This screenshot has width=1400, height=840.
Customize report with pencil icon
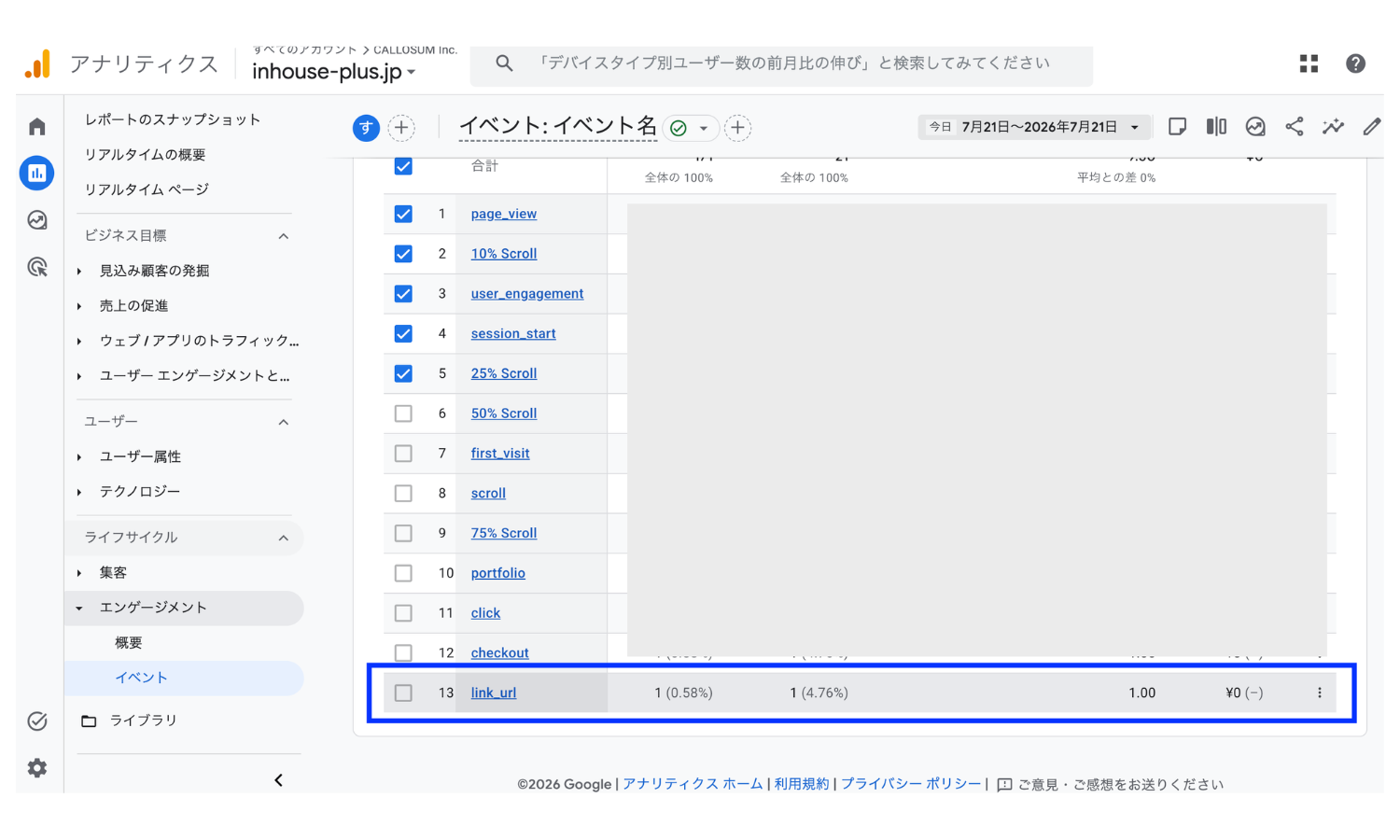(1371, 127)
